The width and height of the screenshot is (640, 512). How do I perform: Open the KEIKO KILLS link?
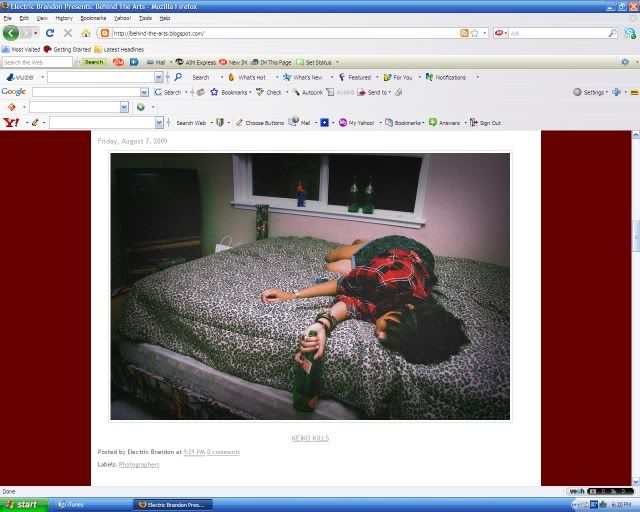tap(310, 438)
